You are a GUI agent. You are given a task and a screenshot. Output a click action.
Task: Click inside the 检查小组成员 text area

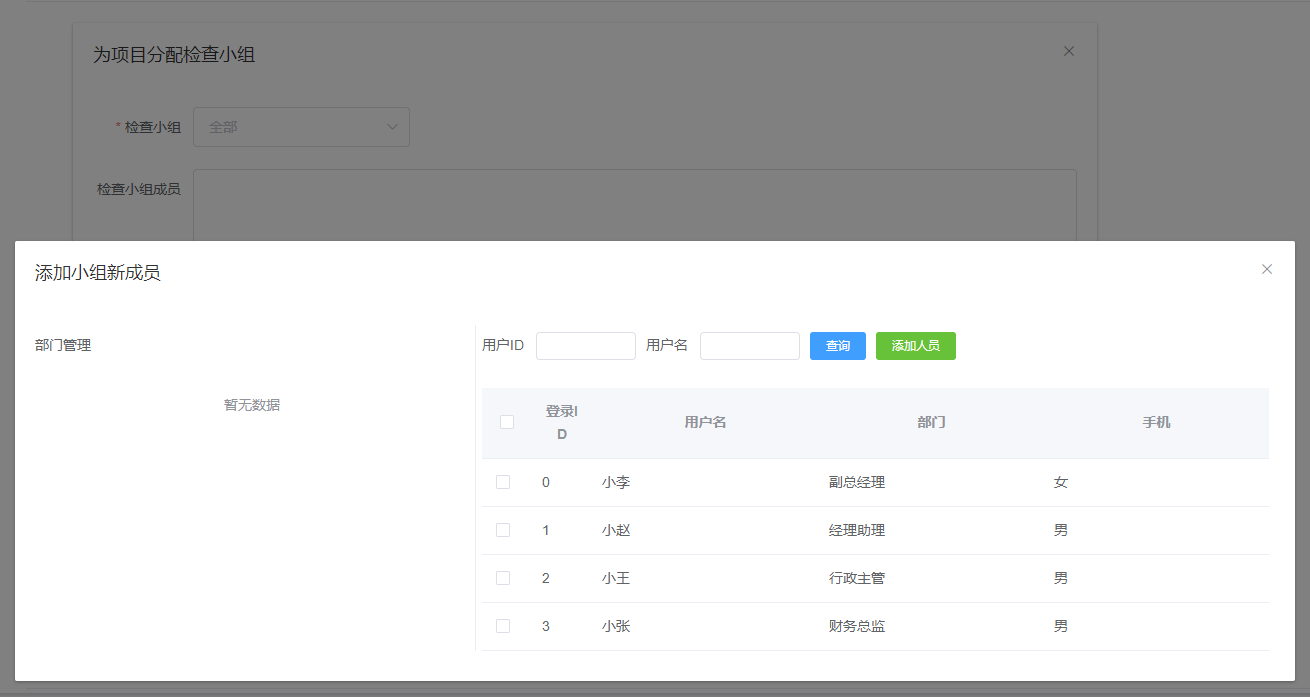tap(635, 210)
